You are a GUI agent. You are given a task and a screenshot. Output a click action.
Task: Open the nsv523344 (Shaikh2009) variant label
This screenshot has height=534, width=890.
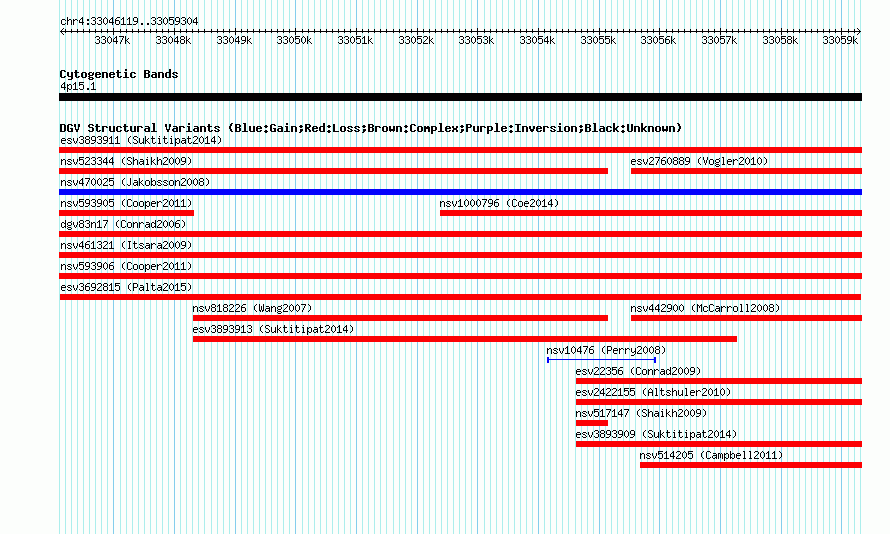click(126, 161)
